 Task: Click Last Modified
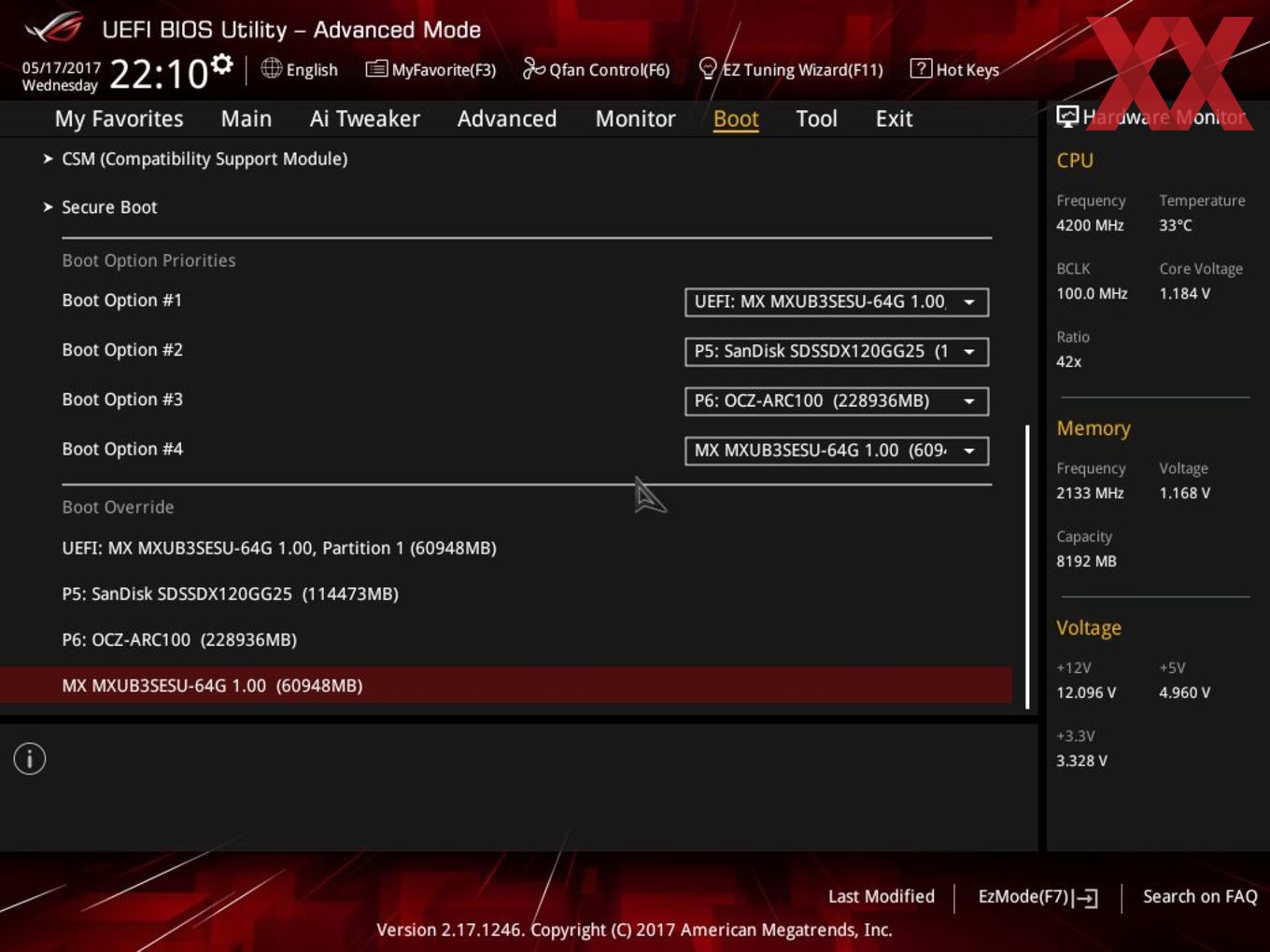[882, 896]
